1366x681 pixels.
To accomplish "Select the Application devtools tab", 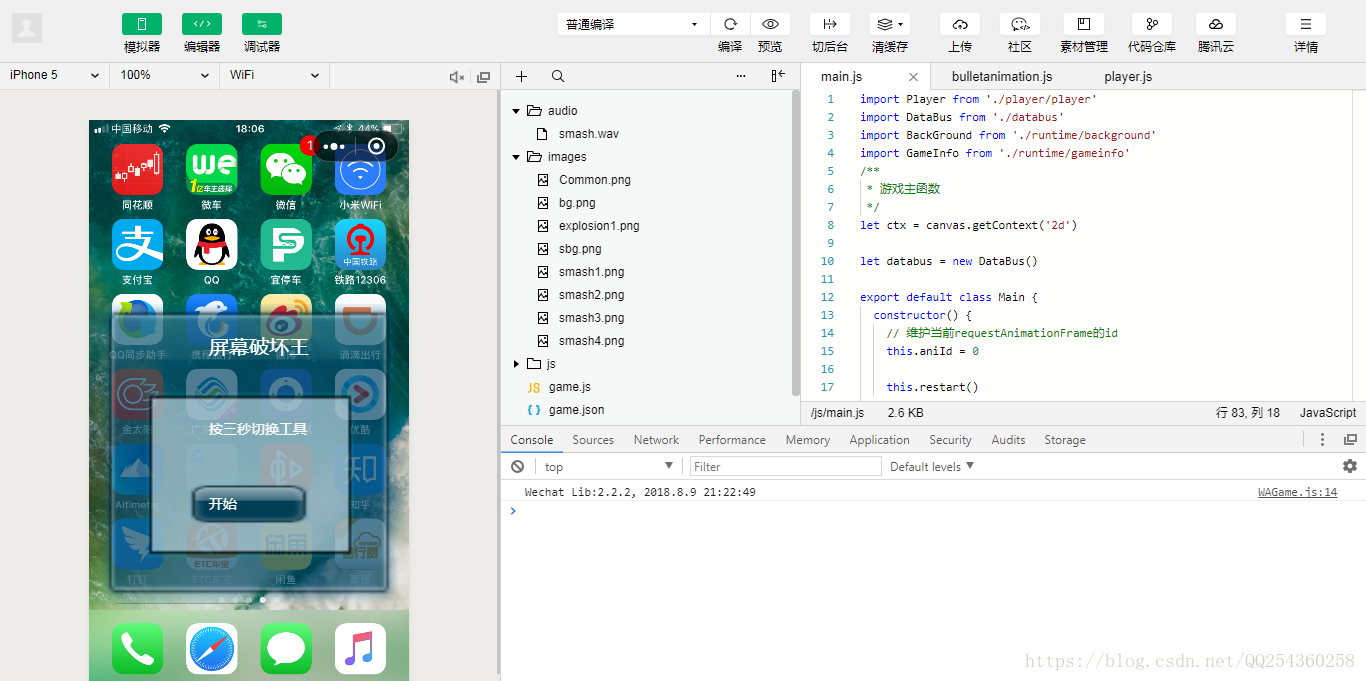I will tap(879, 440).
